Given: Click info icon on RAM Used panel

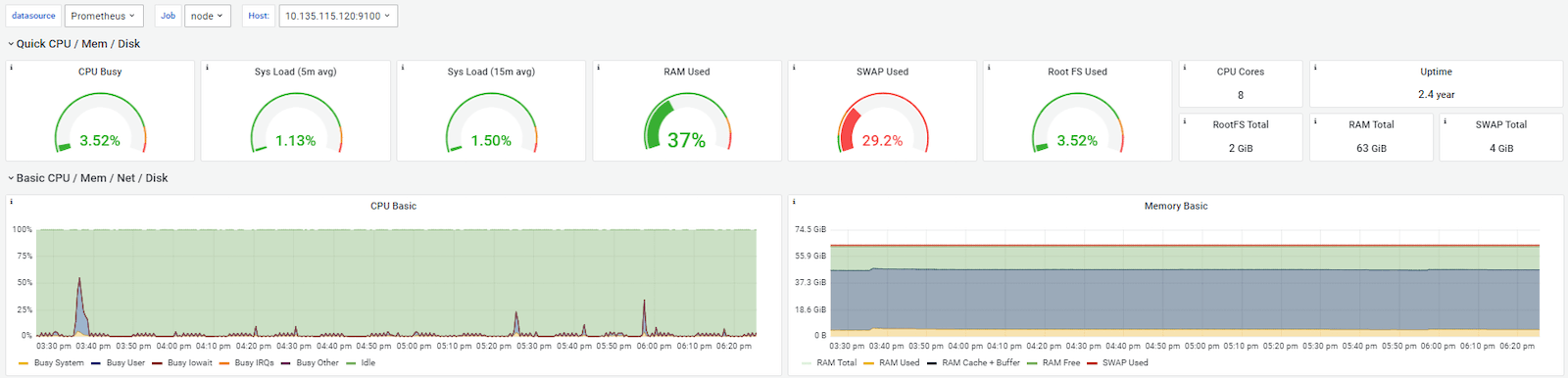Looking at the screenshot, I should [x=598, y=68].
